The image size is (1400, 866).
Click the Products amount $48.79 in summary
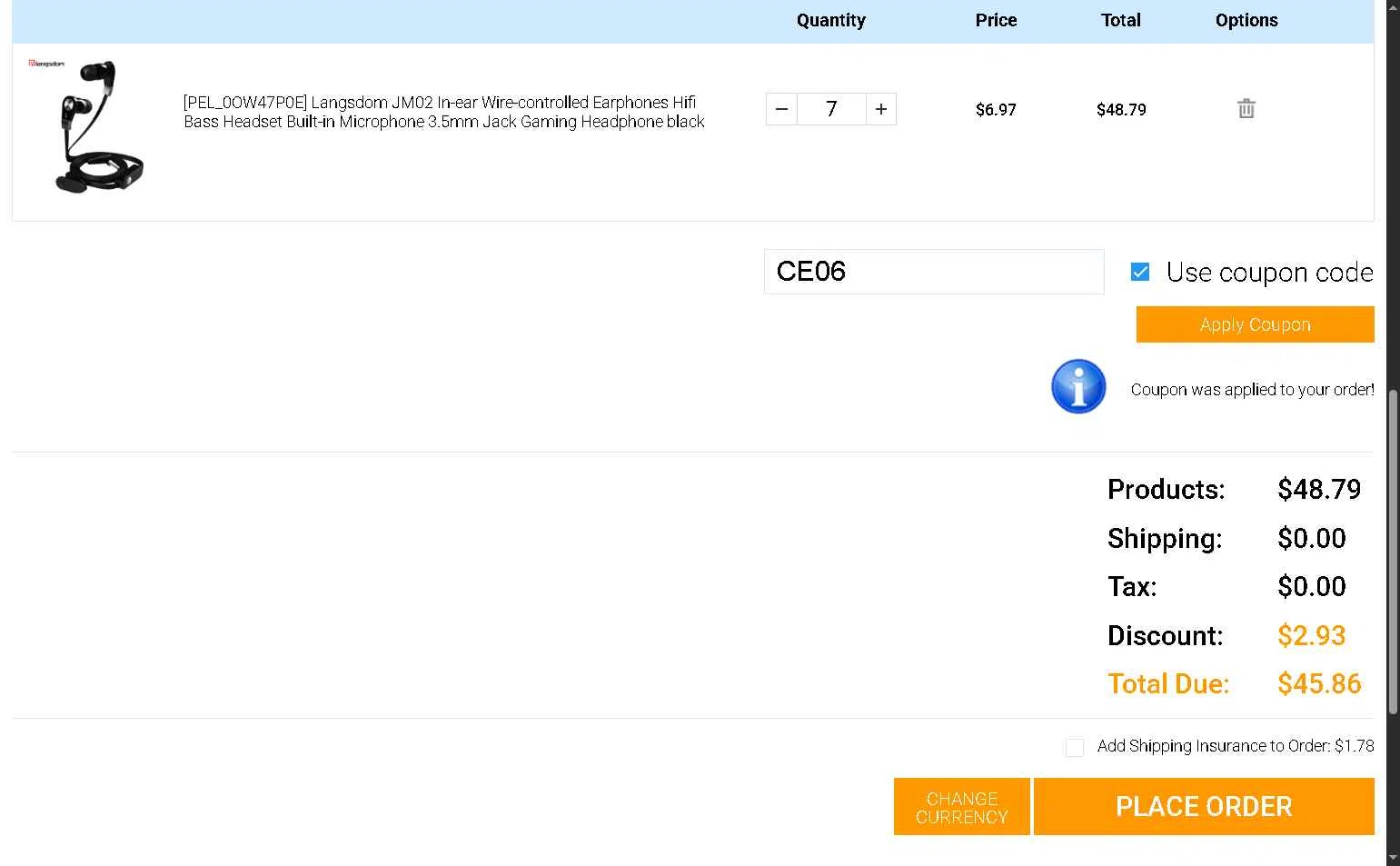[x=1319, y=490]
